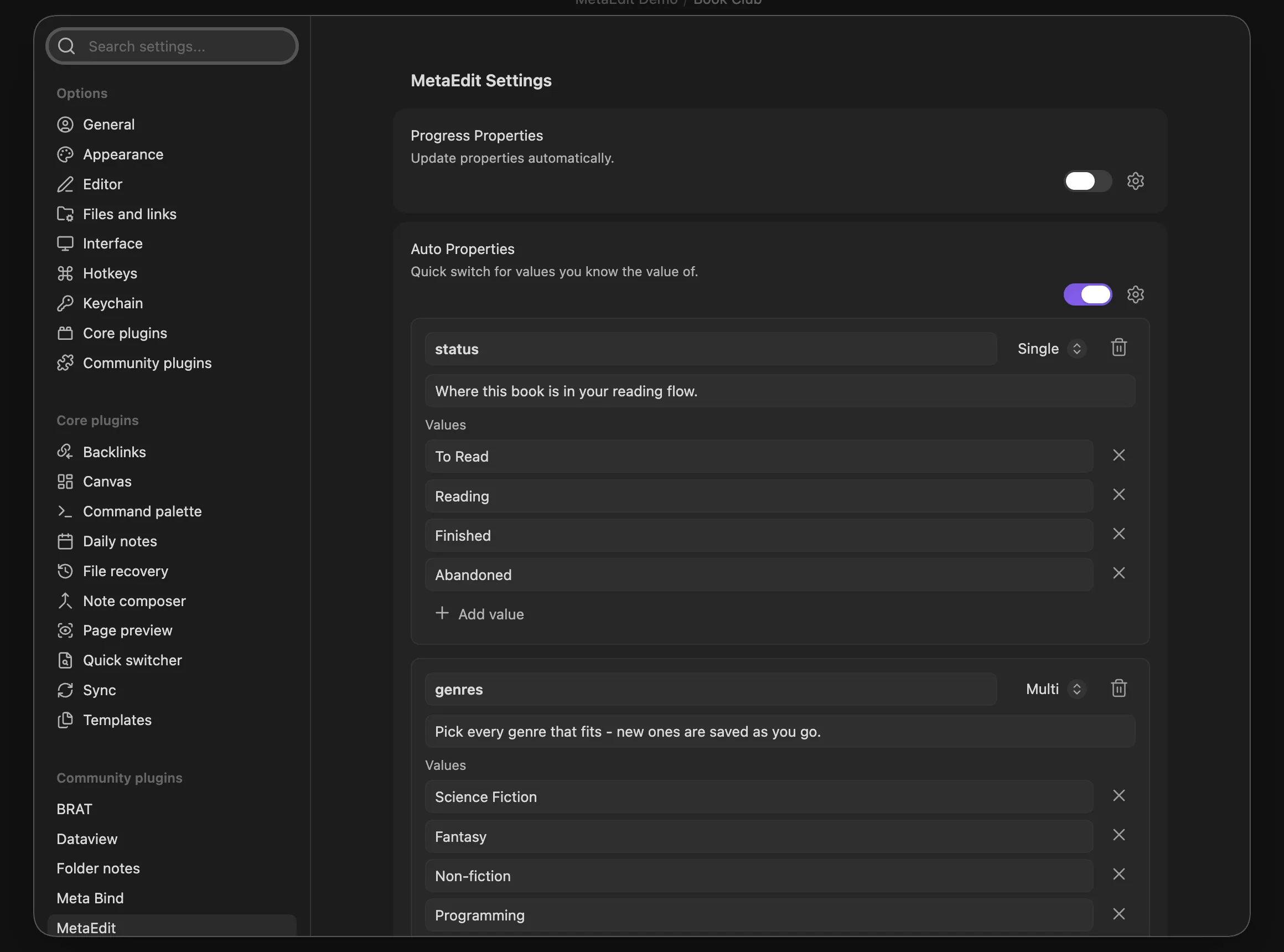Click the Hotkeys command icon
The width and height of the screenshot is (1284, 952).
coord(65,273)
